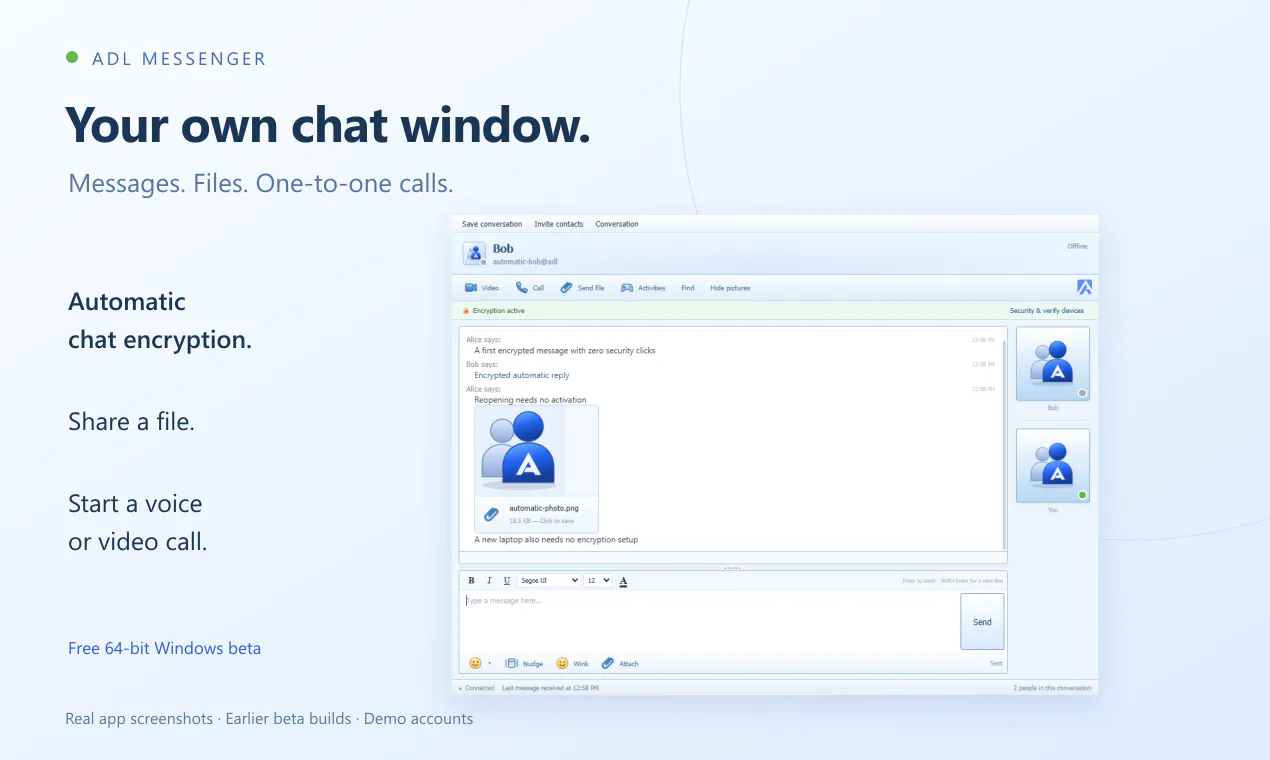This screenshot has width=1270, height=760.
Task: Click message 'Encrypted automatic reply'
Action: 522,376
